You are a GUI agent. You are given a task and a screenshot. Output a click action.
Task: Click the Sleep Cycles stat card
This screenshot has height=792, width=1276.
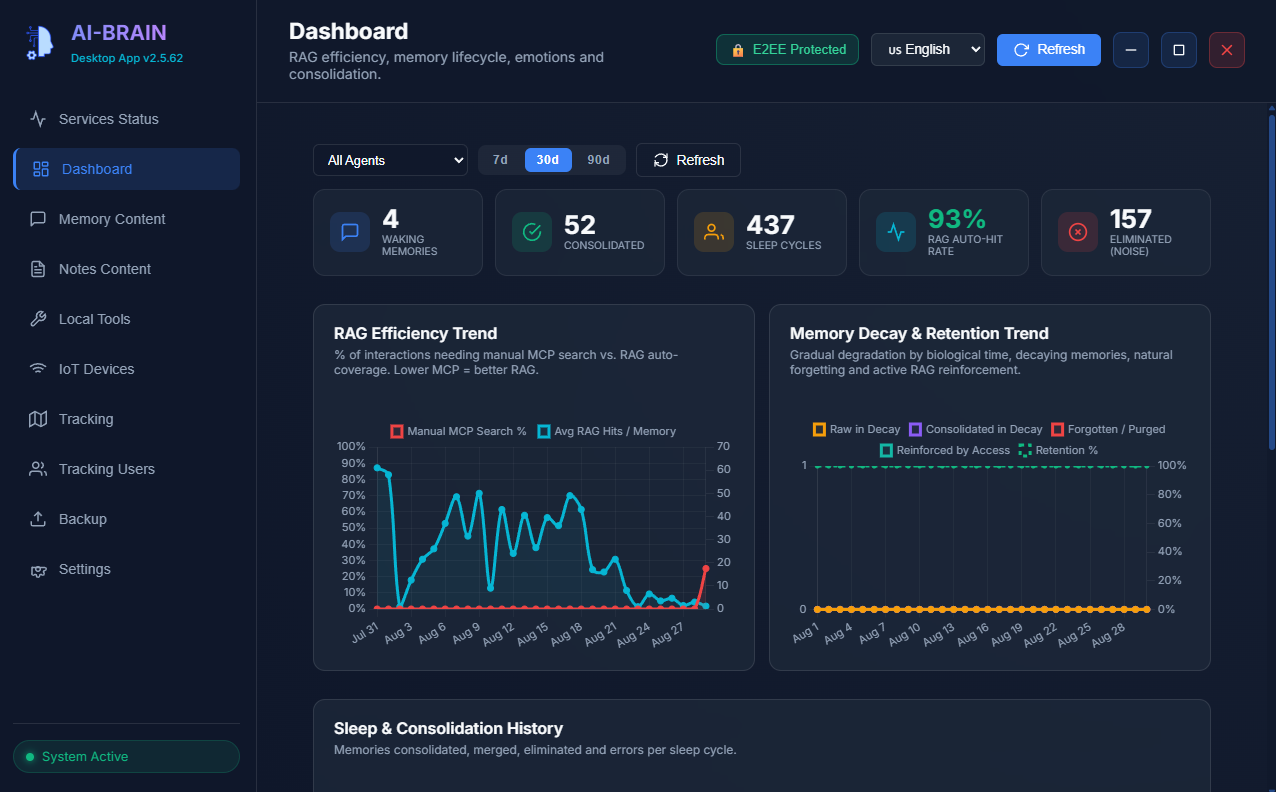(x=762, y=232)
